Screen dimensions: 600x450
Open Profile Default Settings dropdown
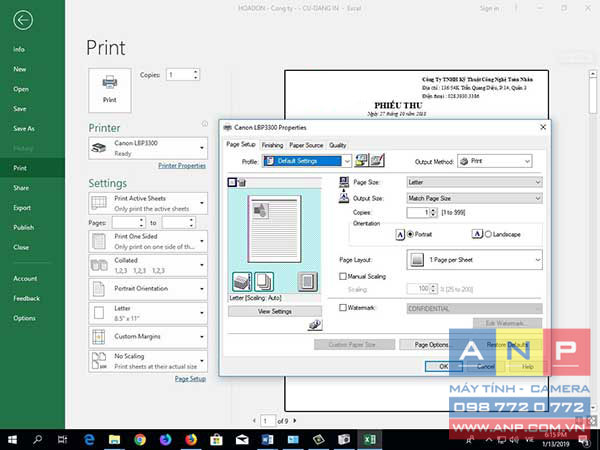tap(307, 161)
